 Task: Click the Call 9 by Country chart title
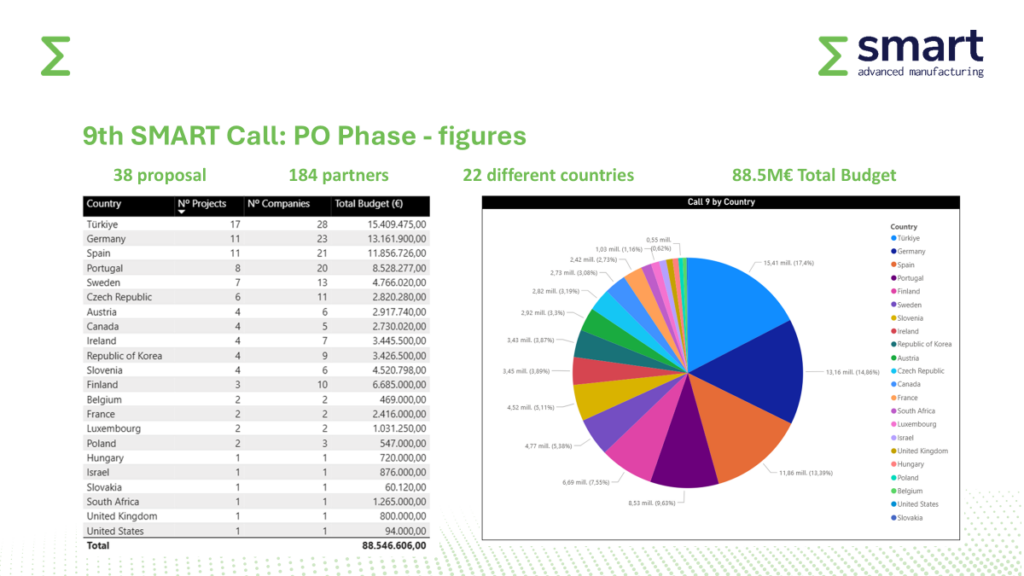[721, 202]
